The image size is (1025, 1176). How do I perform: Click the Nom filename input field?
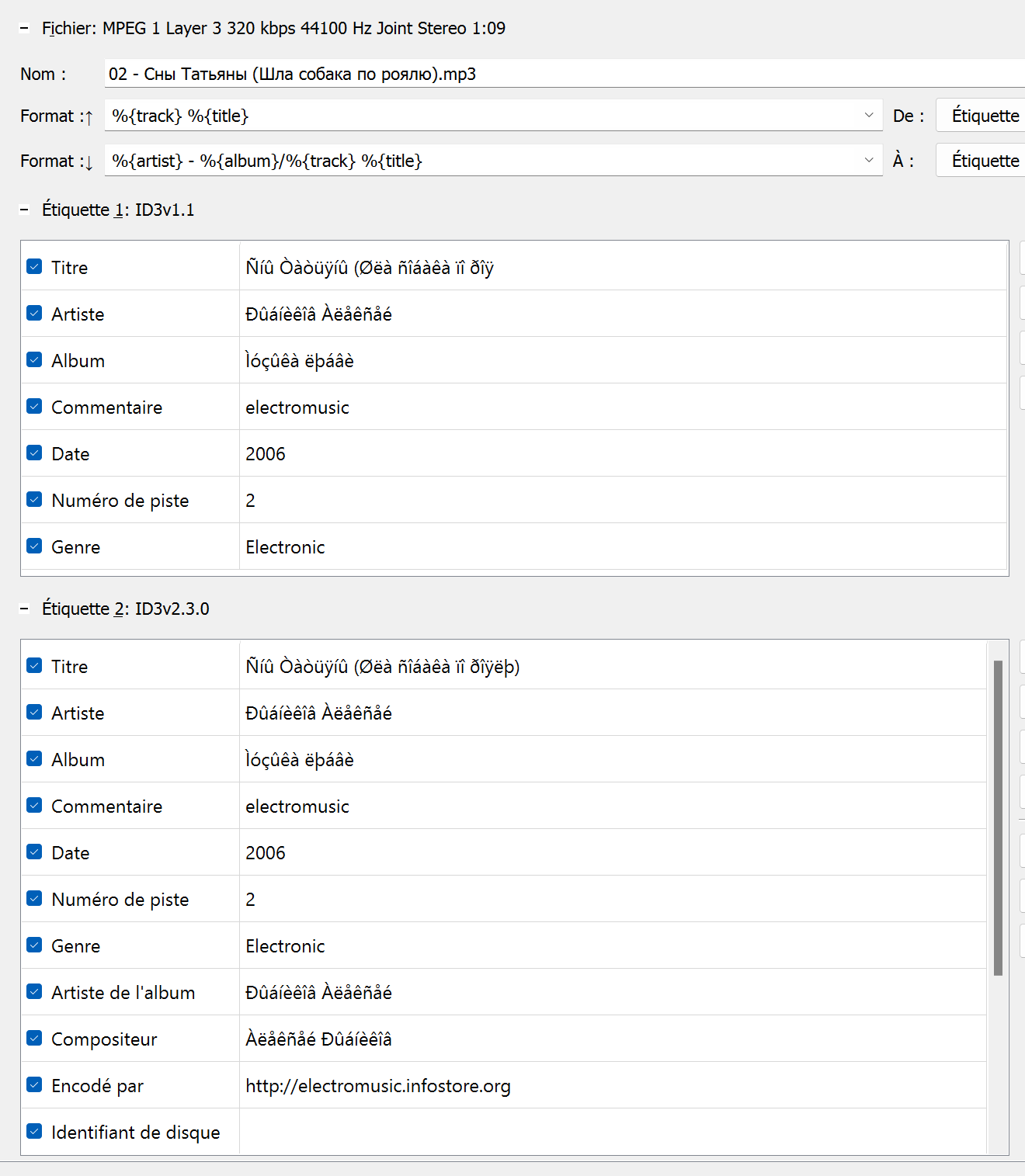(565, 74)
